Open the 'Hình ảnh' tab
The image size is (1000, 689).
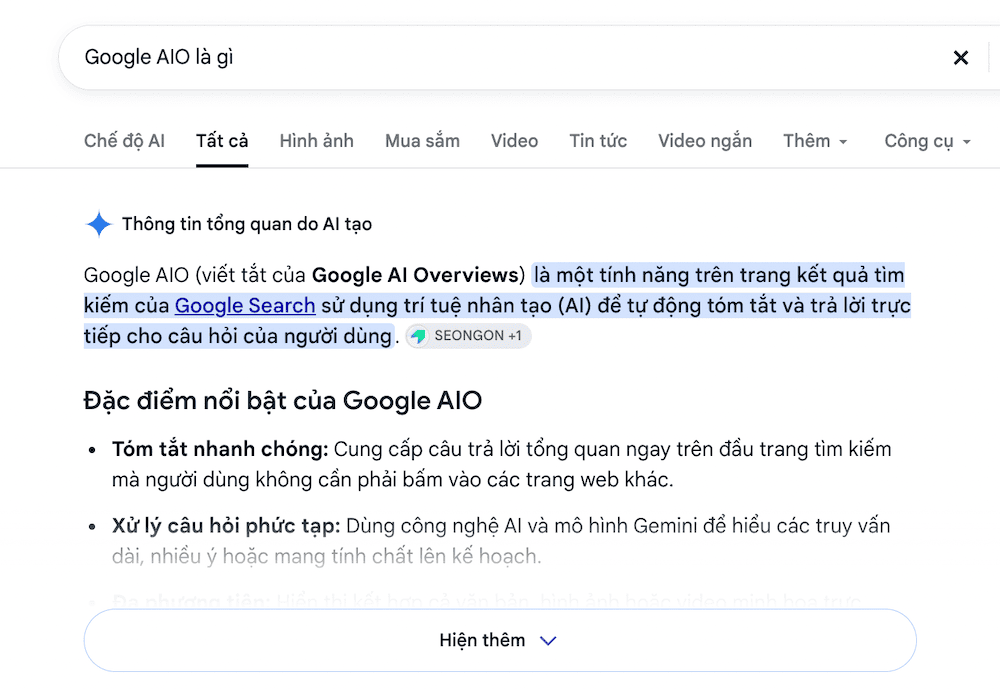316,140
